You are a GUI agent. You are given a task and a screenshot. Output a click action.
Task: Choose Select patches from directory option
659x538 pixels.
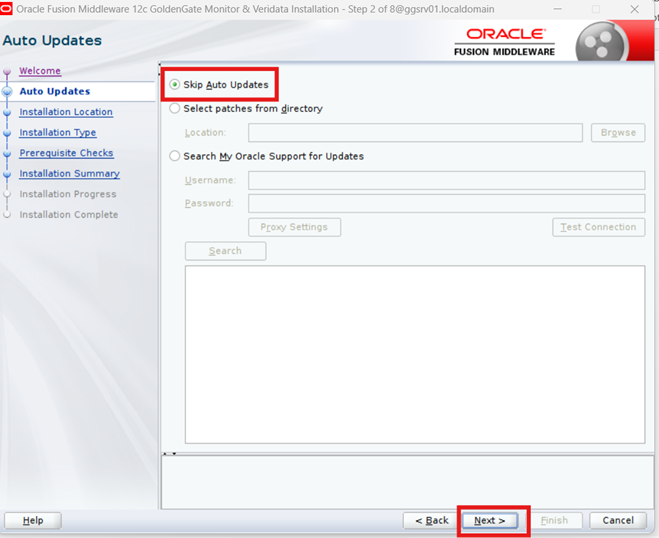[x=175, y=109]
